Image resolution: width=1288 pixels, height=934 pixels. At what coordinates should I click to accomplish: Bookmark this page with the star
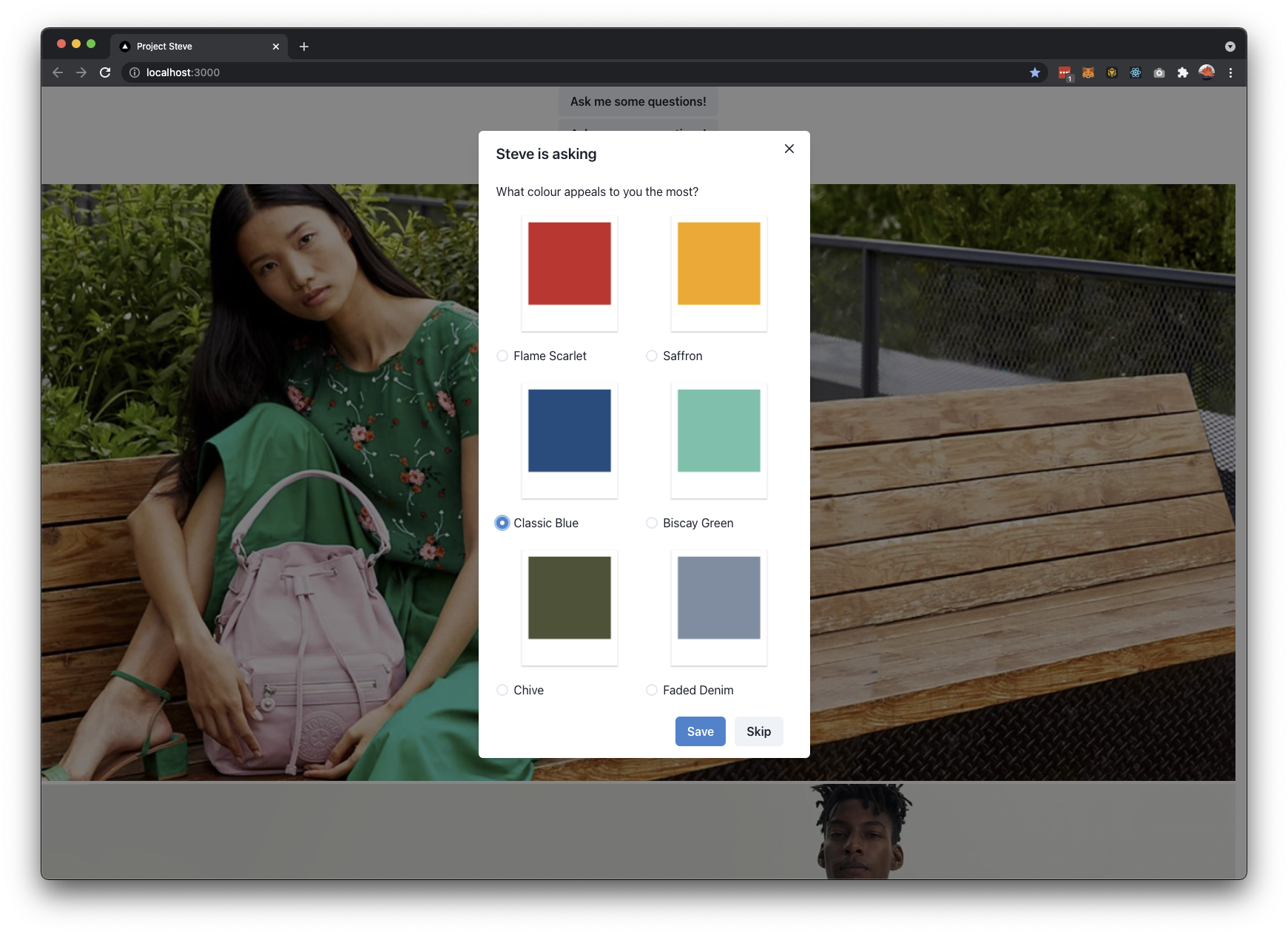1035,72
